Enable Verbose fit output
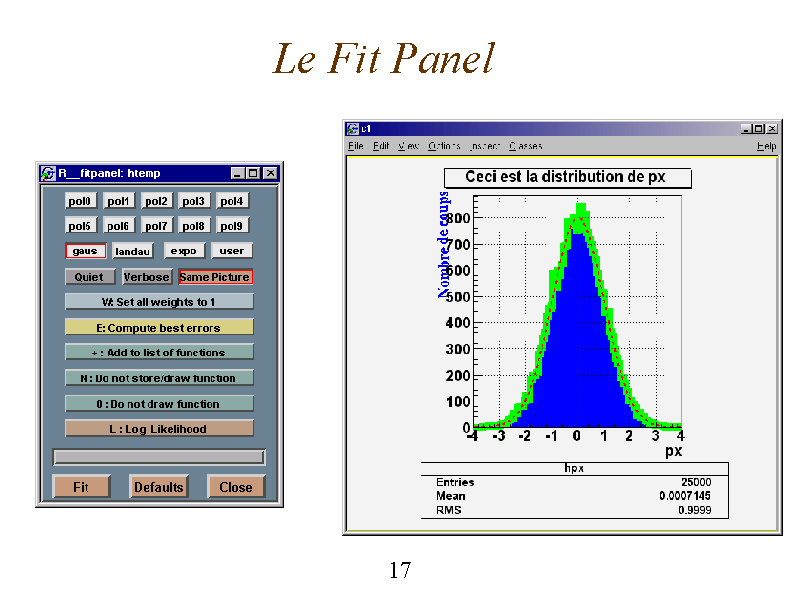 (147, 277)
